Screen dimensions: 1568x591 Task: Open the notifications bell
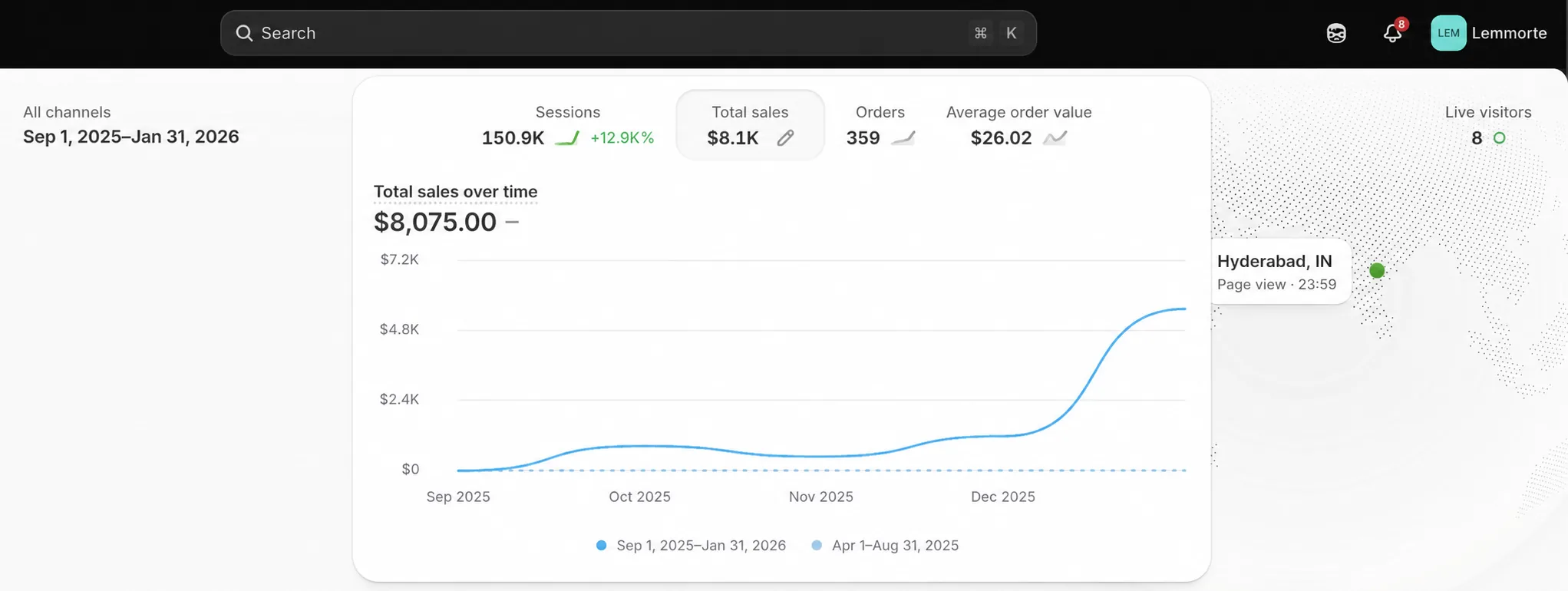click(x=1393, y=33)
